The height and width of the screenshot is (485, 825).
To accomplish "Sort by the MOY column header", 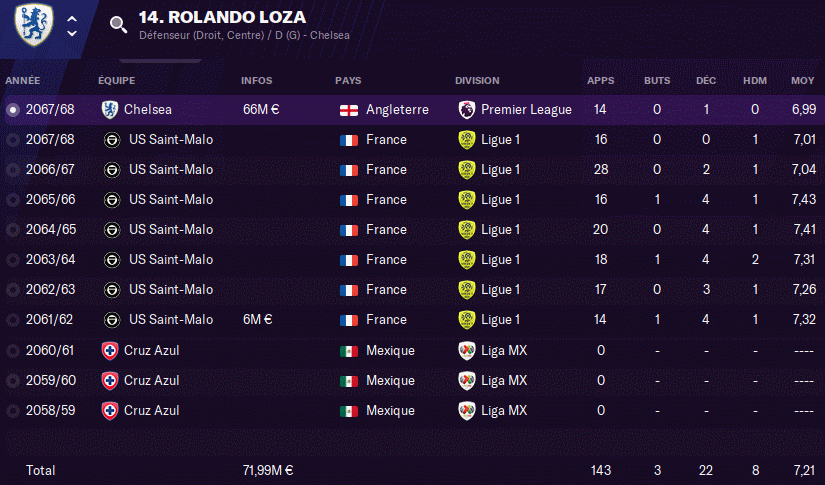I will click(x=802, y=80).
